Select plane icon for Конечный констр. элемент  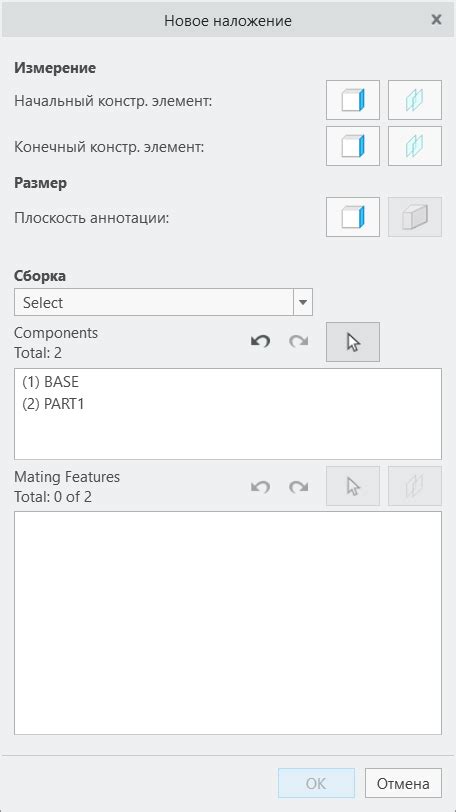point(415,146)
